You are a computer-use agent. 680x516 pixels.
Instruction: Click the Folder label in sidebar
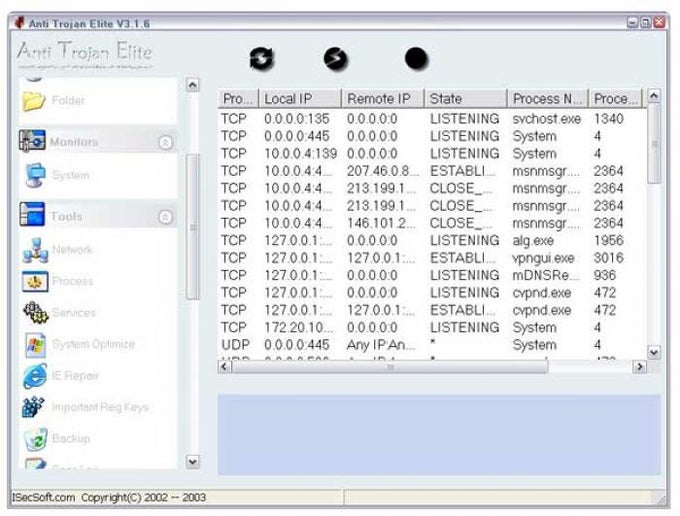68,101
